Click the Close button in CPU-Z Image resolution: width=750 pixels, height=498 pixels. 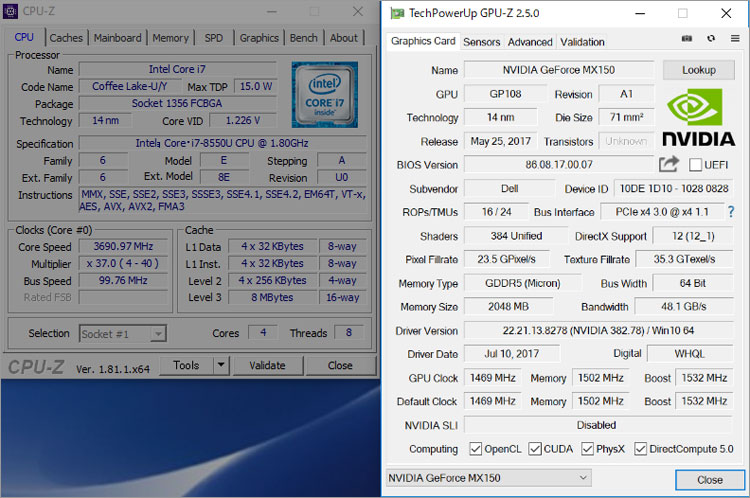tap(340, 365)
